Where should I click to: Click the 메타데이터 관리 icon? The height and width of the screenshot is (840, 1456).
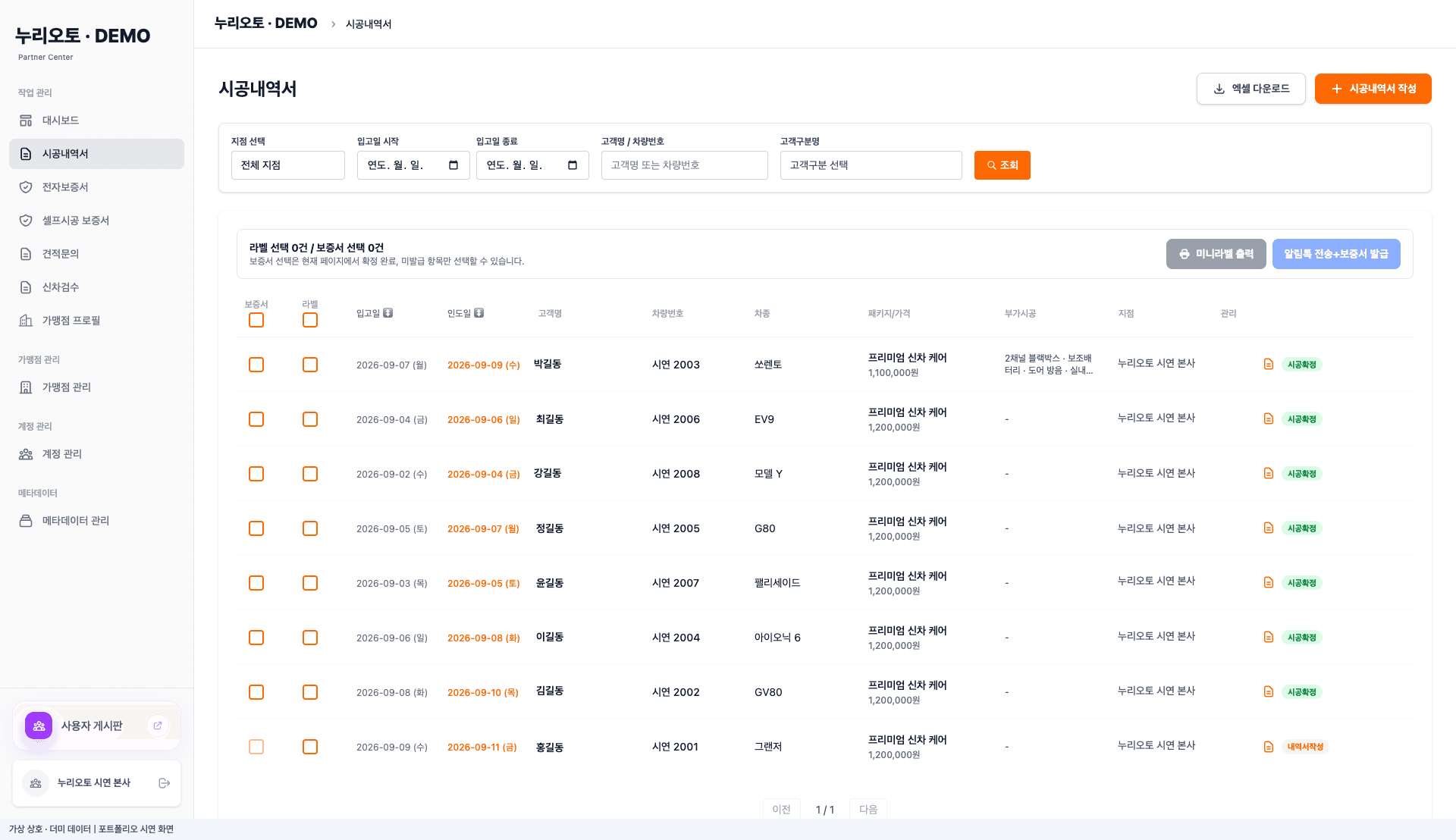point(26,521)
